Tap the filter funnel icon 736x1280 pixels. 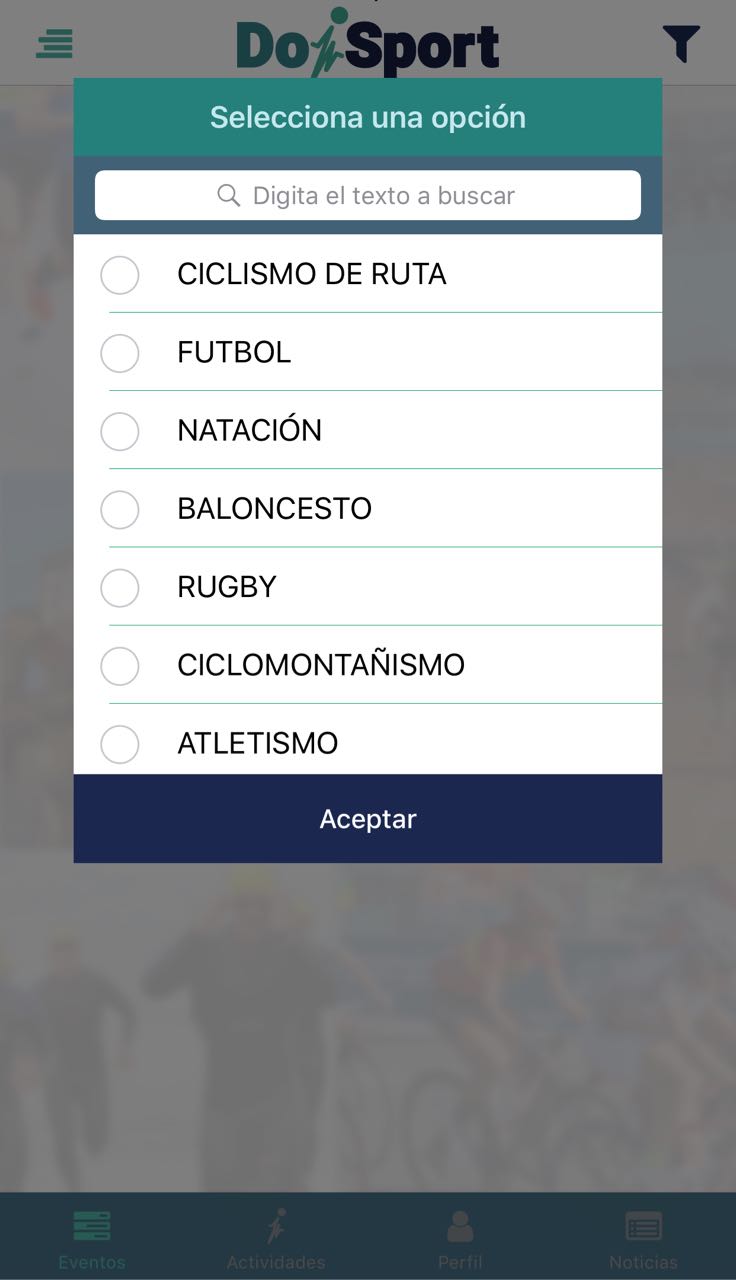(681, 44)
